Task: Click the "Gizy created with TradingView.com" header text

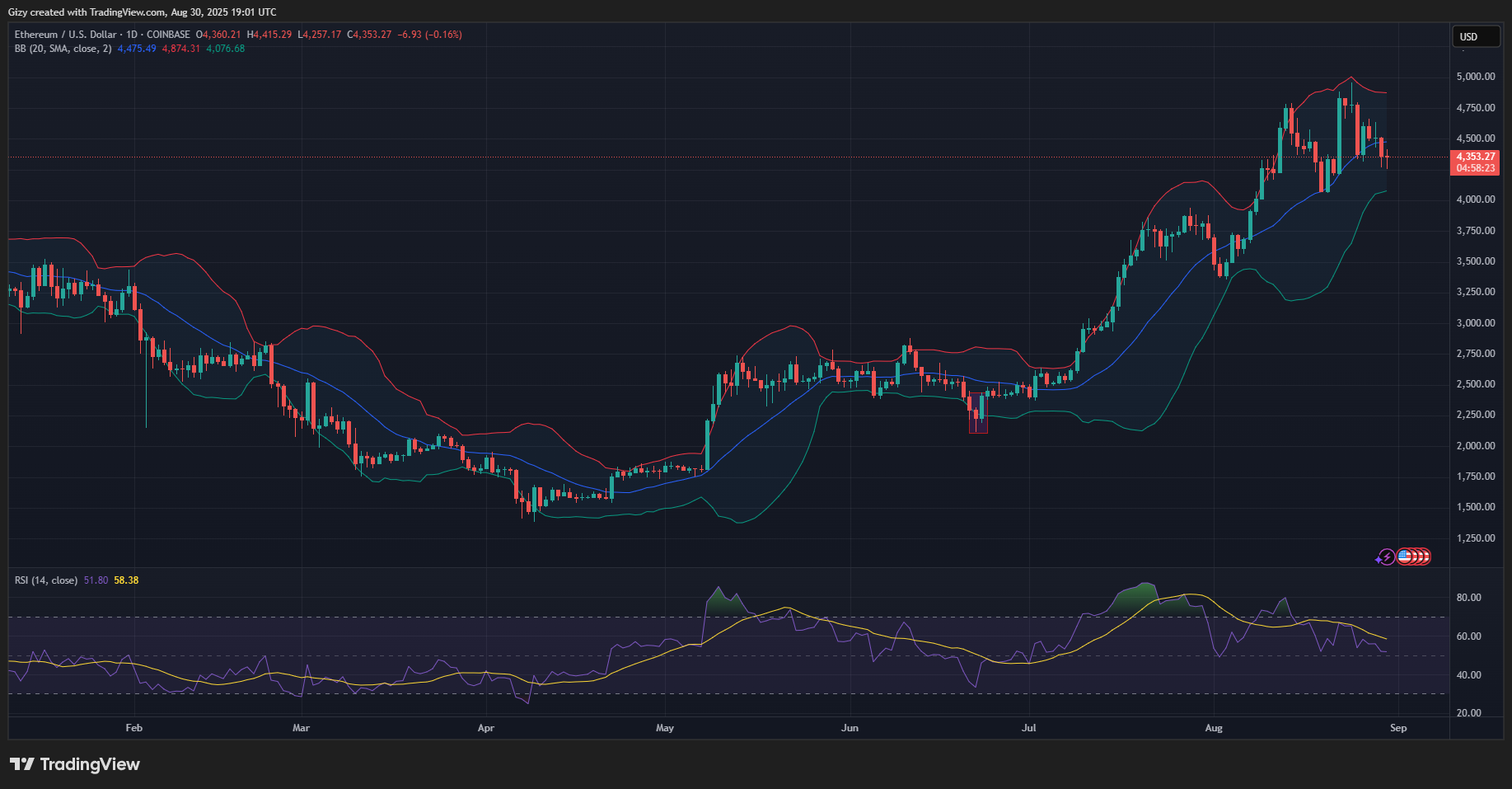Action: [142, 12]
